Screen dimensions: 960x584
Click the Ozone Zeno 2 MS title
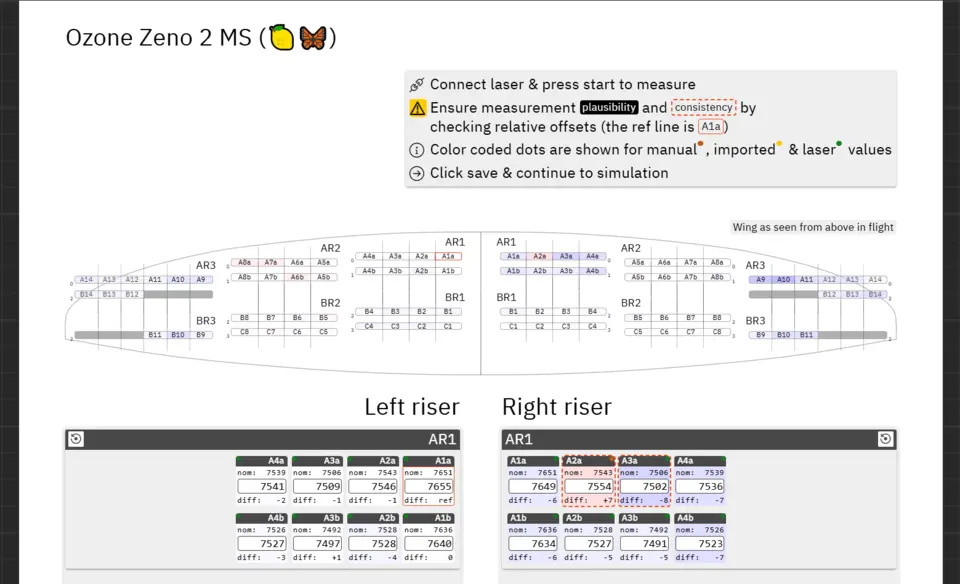pyautogui.click(x=201, y=38)
